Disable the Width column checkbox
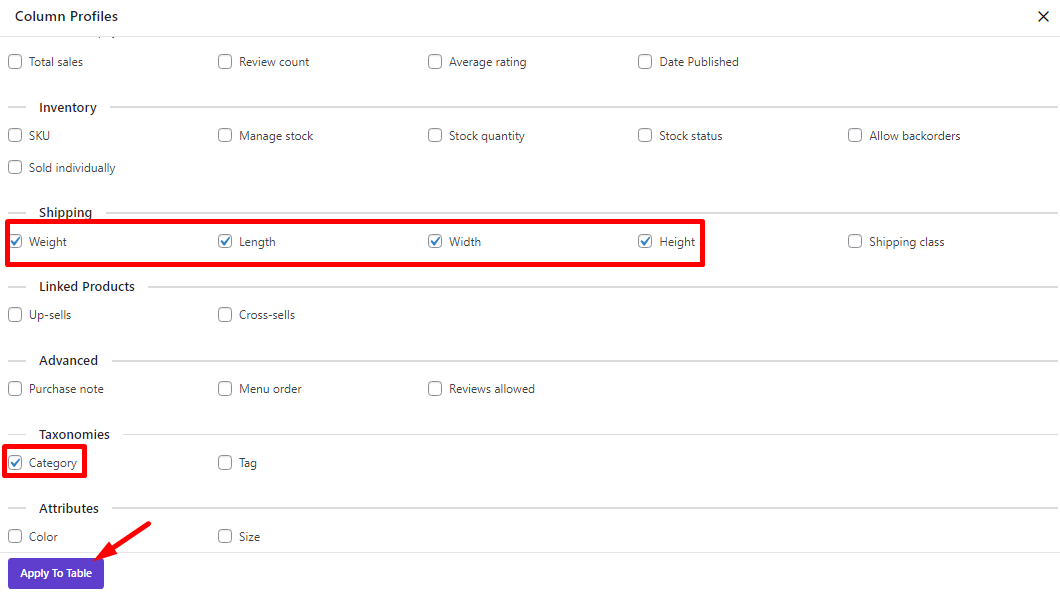The height and width of the screenshot is (592, 1060). coord(435,241)
